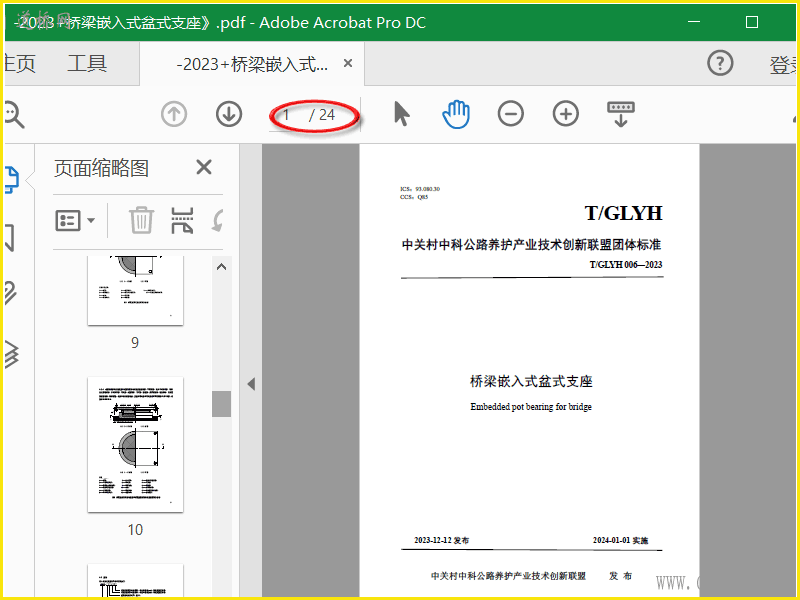Open the search magnifier tool

click(13, 114)
